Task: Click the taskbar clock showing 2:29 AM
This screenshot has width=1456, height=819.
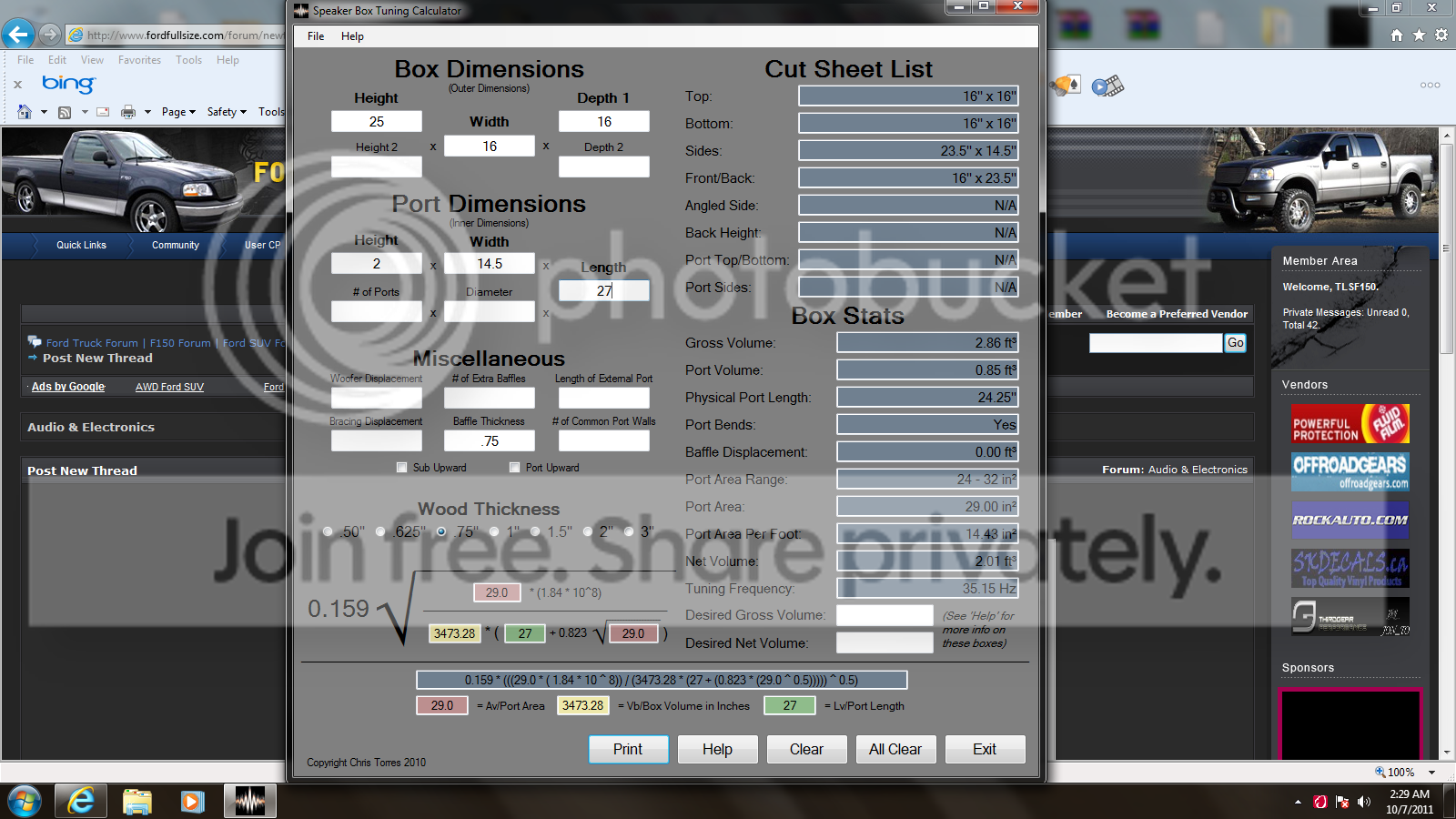Action: pos(1410,802)
